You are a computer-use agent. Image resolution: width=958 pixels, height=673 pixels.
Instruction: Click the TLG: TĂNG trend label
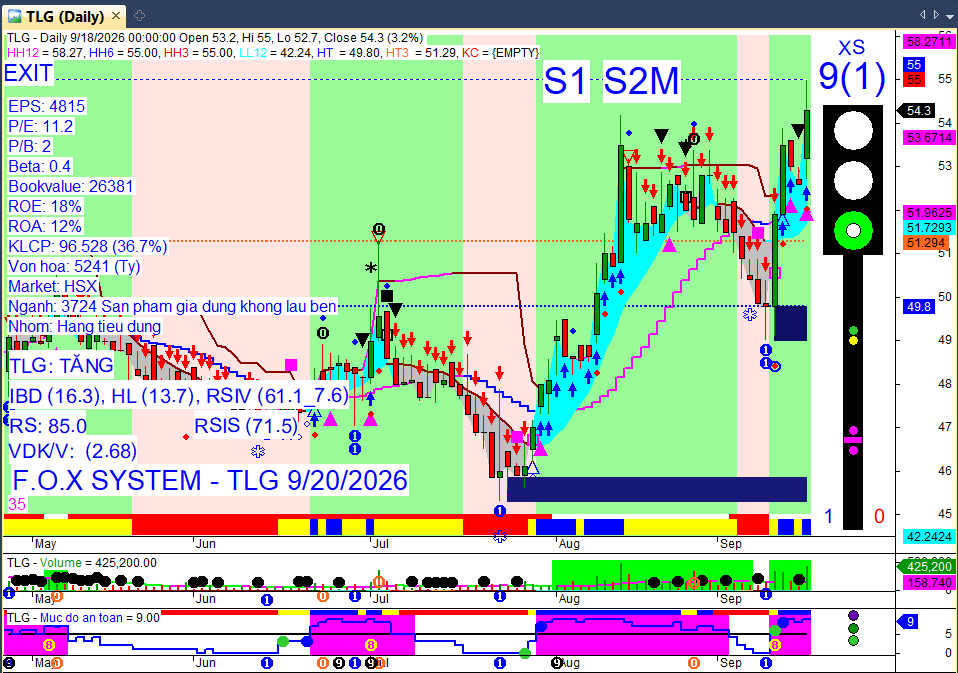click(61, 365)
